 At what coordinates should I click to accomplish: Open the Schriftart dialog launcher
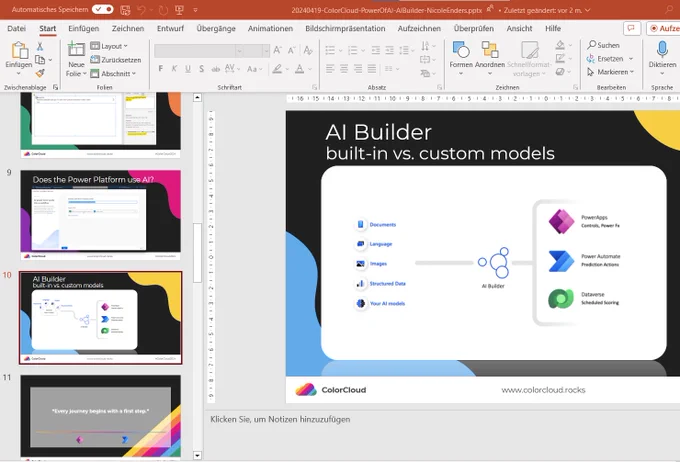tap(314, 87)
